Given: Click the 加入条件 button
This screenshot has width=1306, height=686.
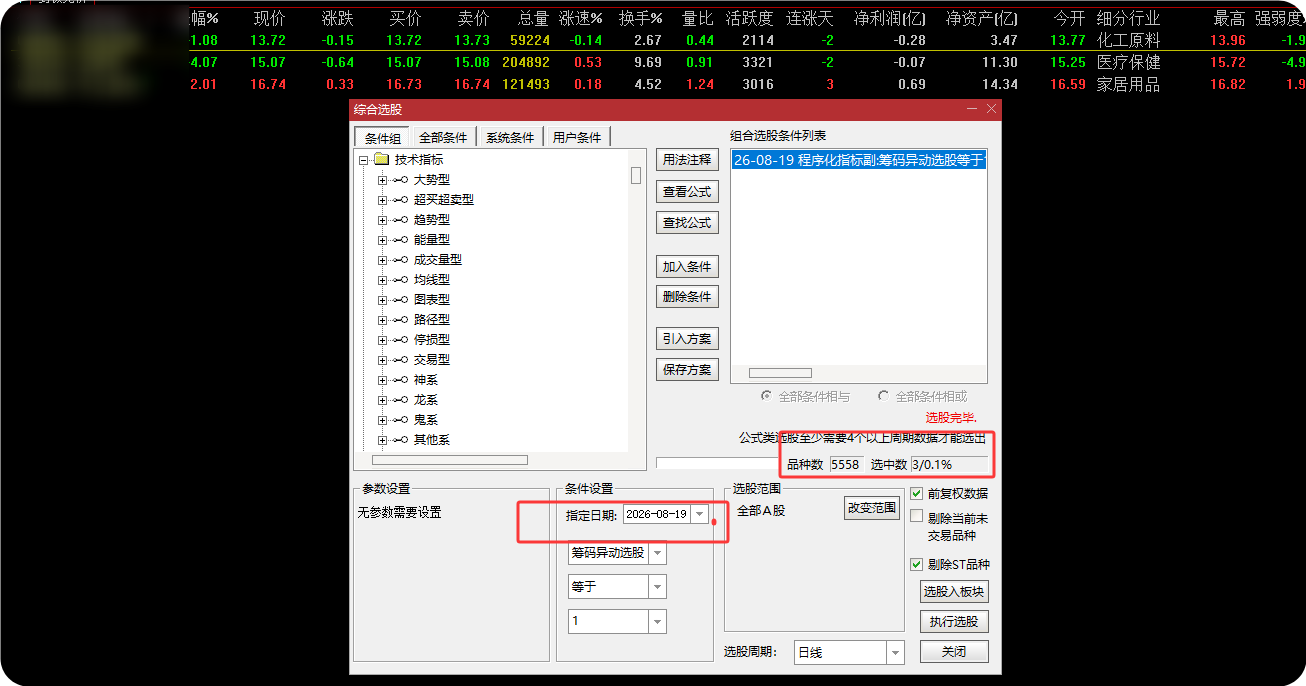Looking at the screenshot, I should [x=687, y=267].
